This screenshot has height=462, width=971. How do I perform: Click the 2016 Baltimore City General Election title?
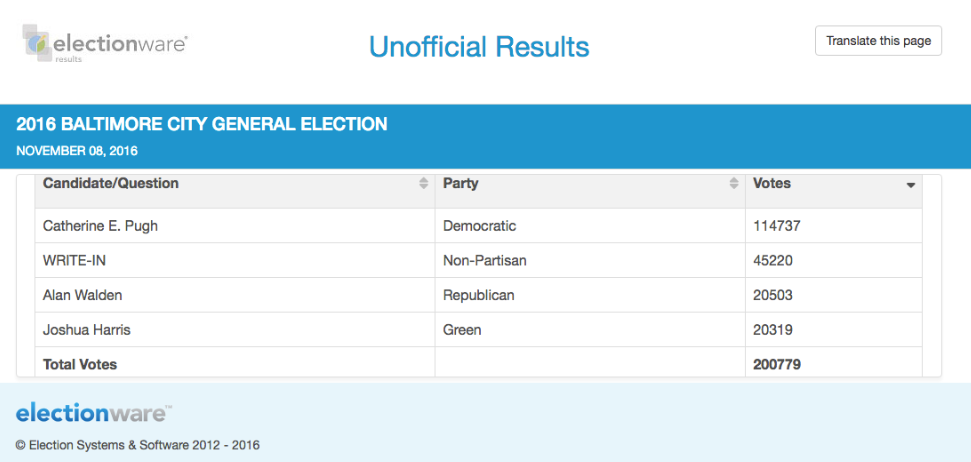click(201, 125)
